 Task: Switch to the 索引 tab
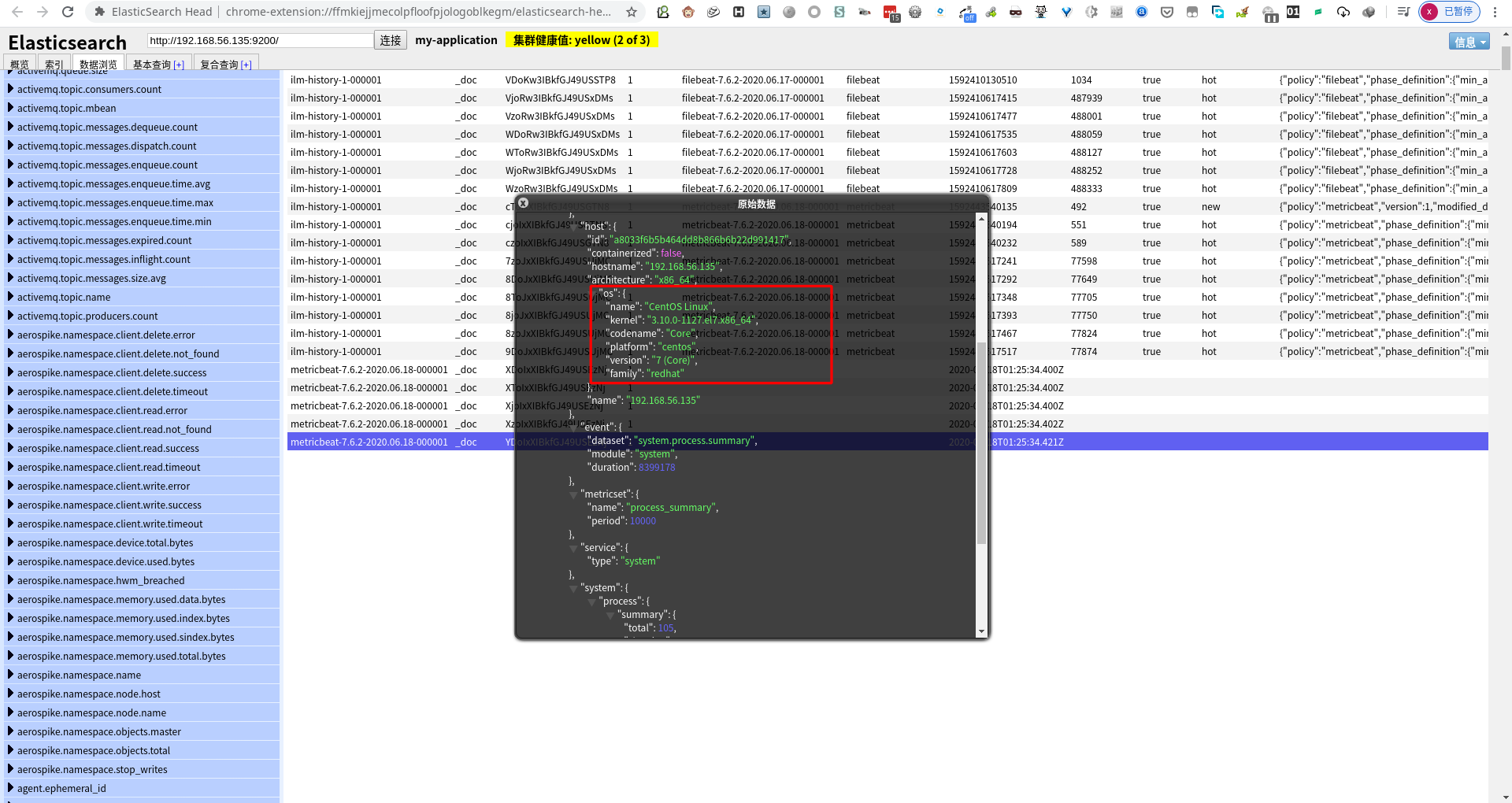click(54, 64)
